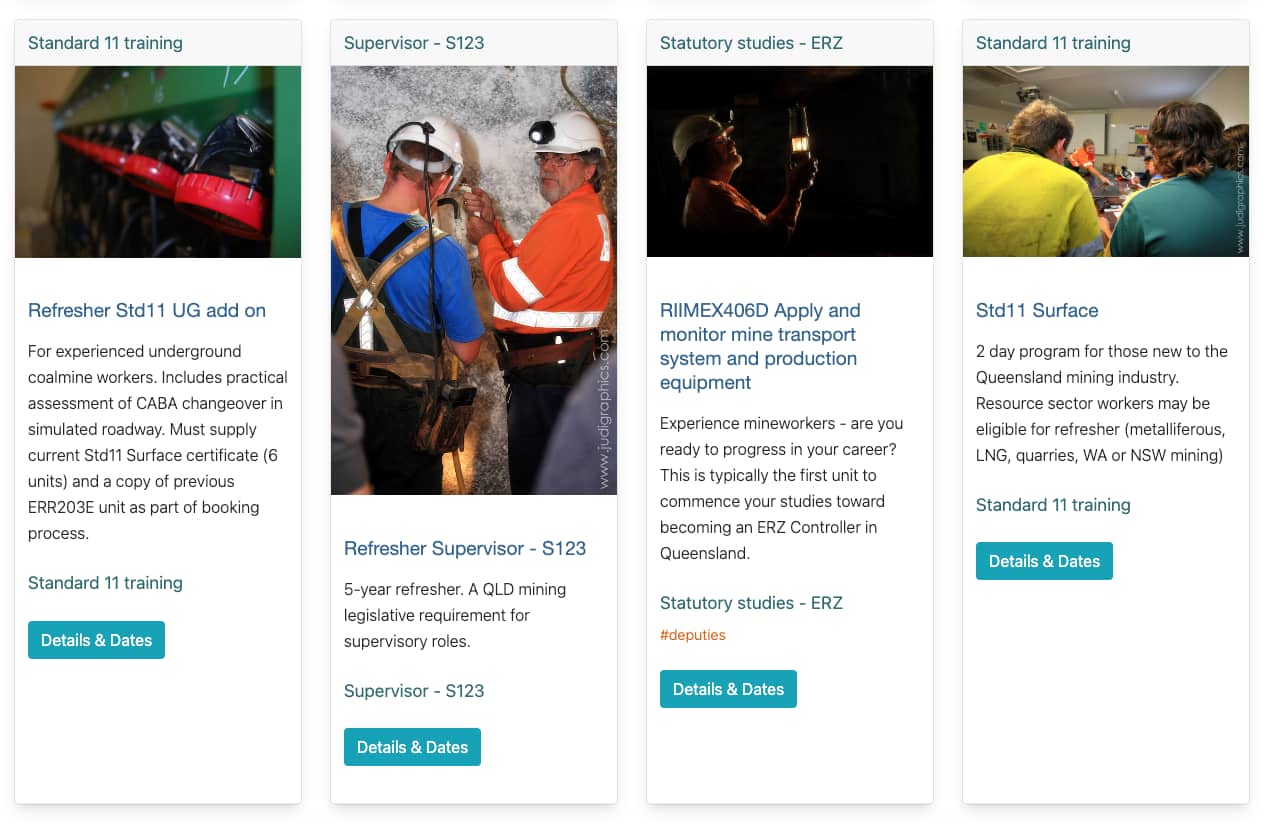This screenshot has height=824, width=1274.
Task: Open Details & Dates for Std11 Surface
Action: click(x=1044, y=561)
